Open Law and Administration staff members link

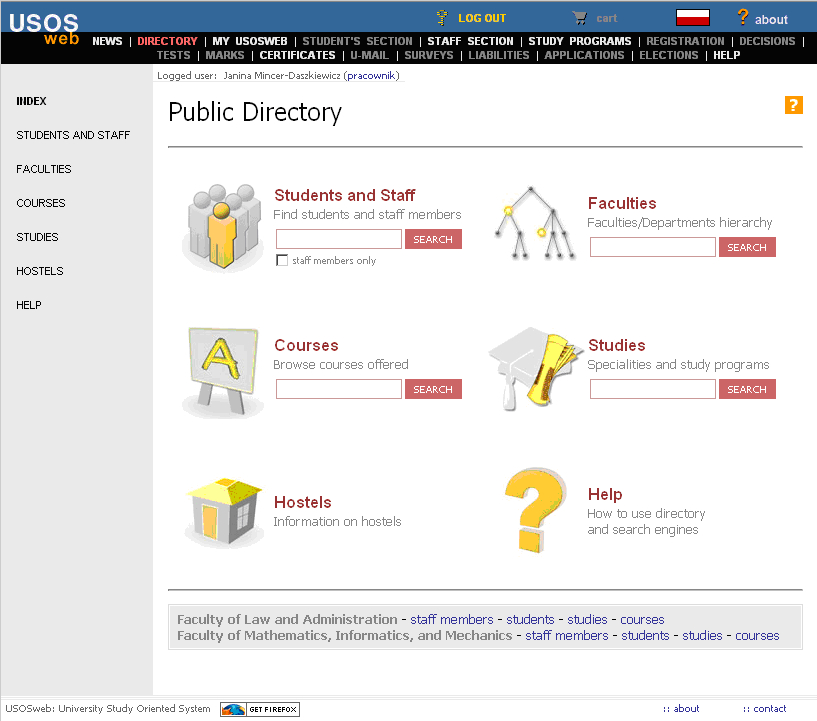pos(452,619)
